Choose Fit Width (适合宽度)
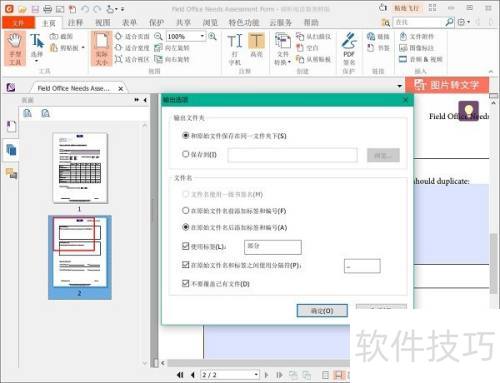The image size is (500, 383). pyautogui.click(x=132, y=48)
